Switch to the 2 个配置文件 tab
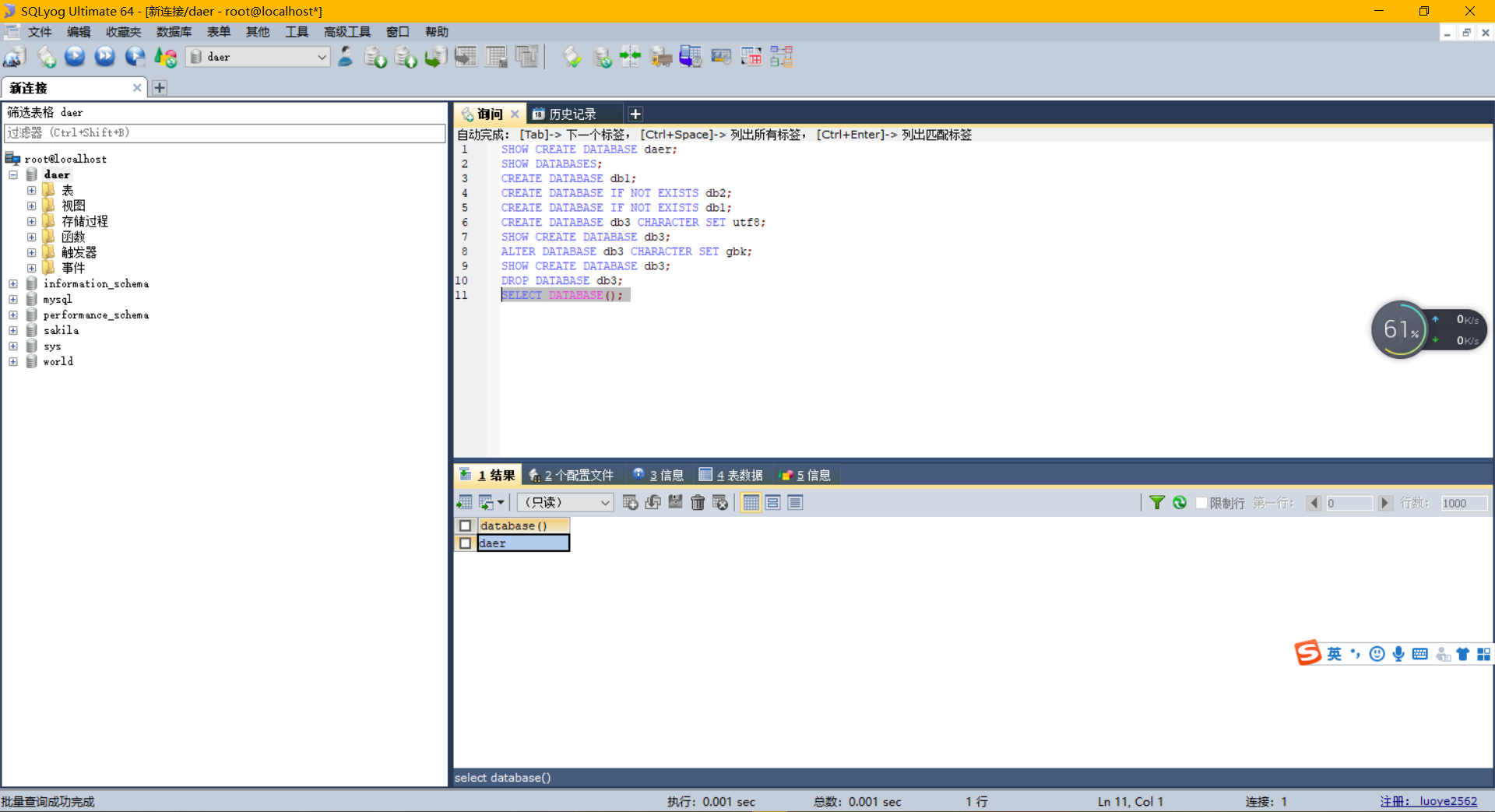This screenshot has height=812, width=1495. pyautogui.click(x=572, y=475)
